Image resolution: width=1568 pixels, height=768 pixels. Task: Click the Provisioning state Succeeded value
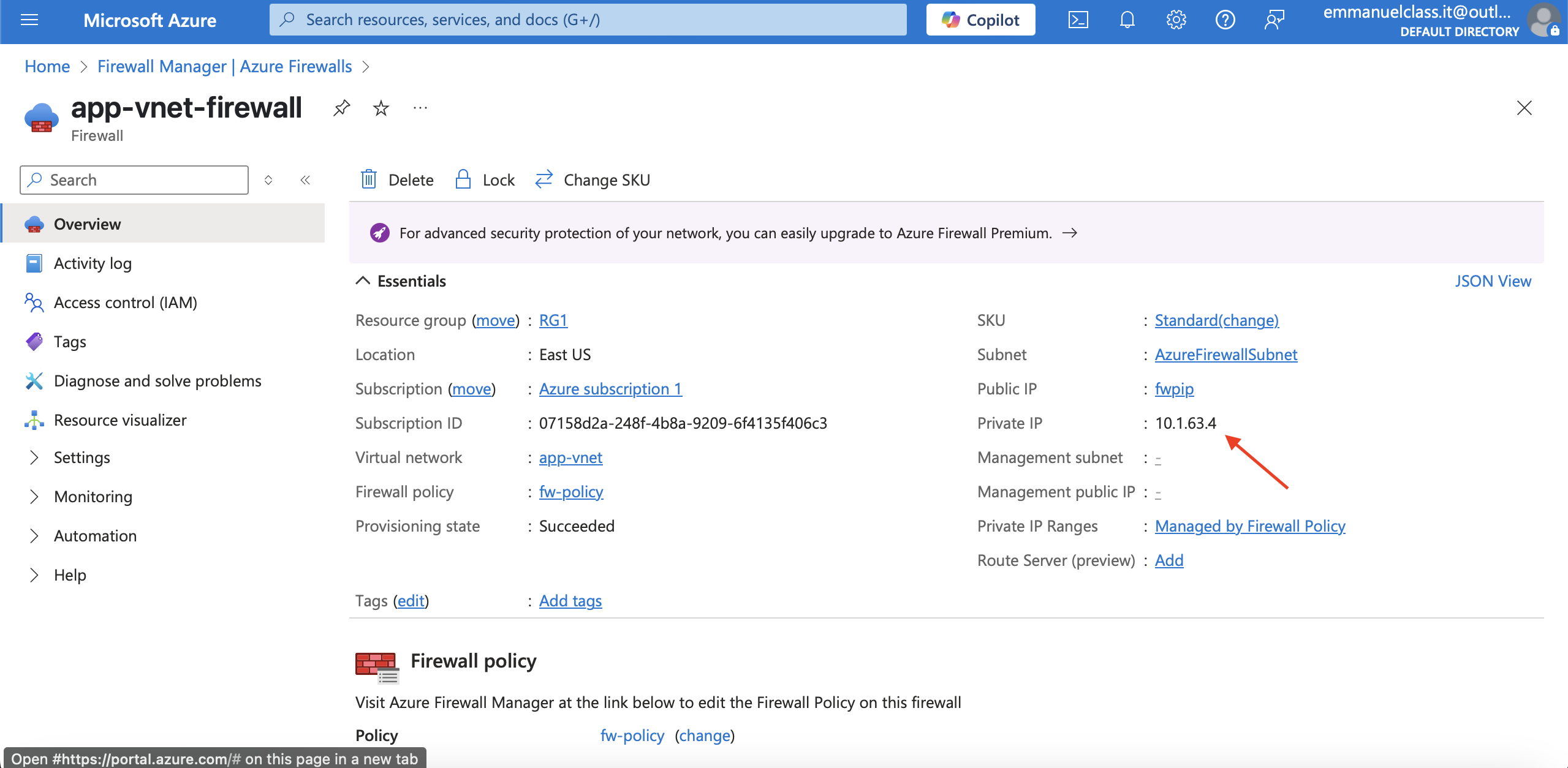click(x=577, y=526)
